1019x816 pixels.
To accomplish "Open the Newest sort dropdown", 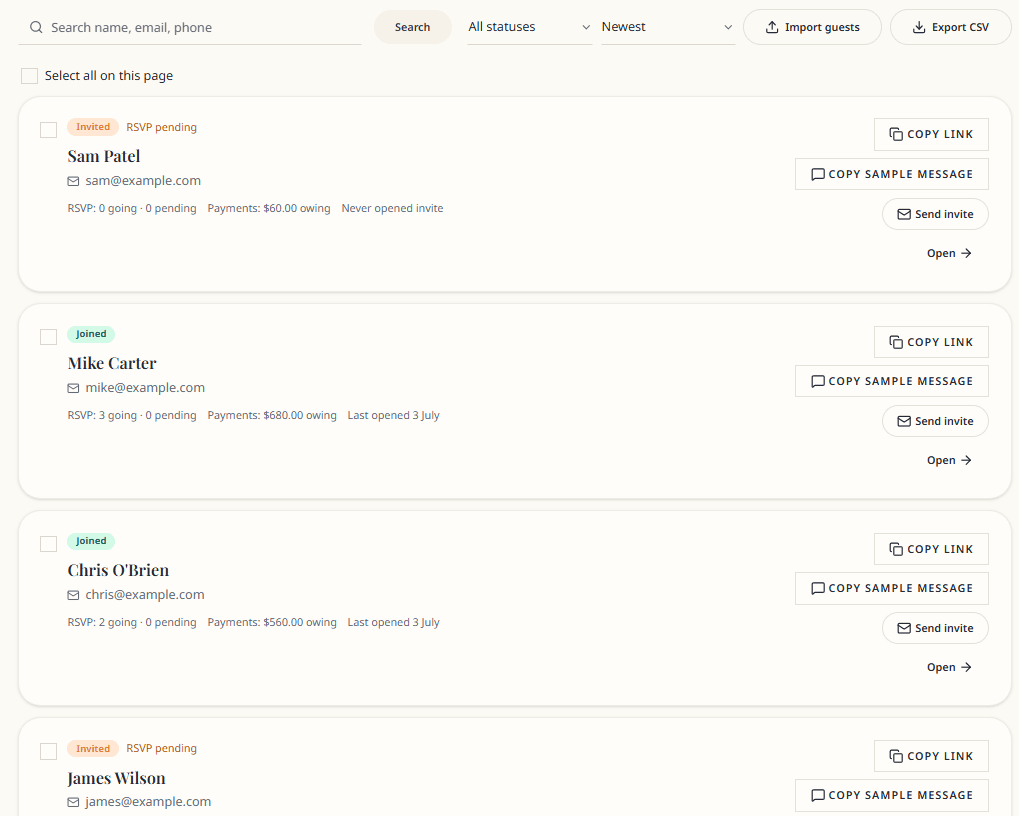I will (668, 27).
